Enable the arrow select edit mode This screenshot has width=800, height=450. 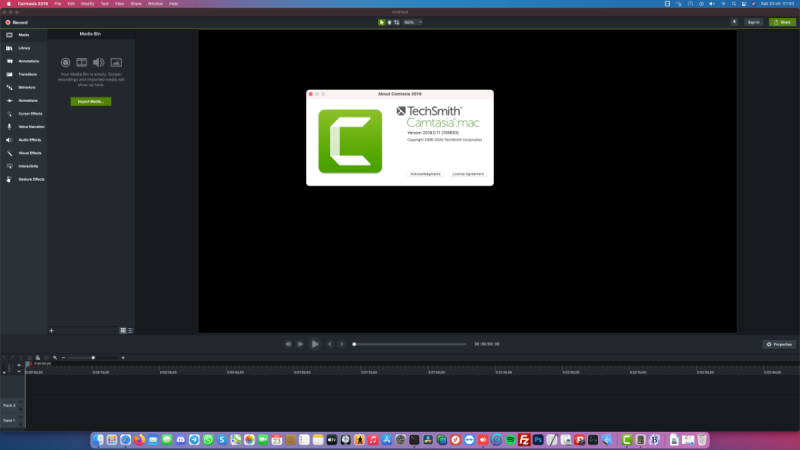(x=381, y=21)
